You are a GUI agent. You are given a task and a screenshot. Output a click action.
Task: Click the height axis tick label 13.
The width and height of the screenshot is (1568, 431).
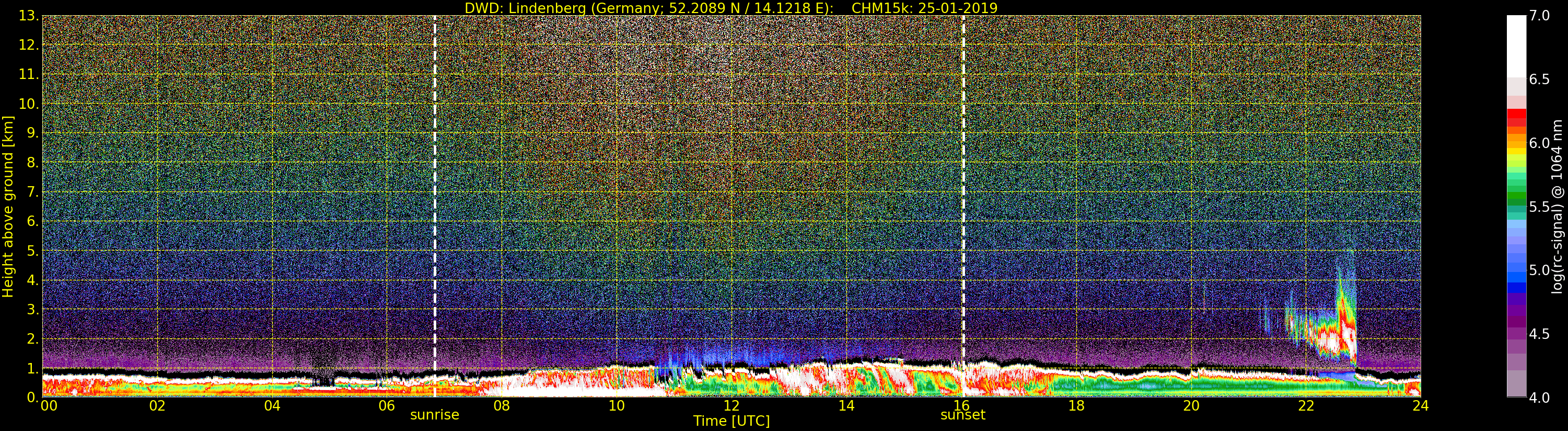[x=29, y=16]
